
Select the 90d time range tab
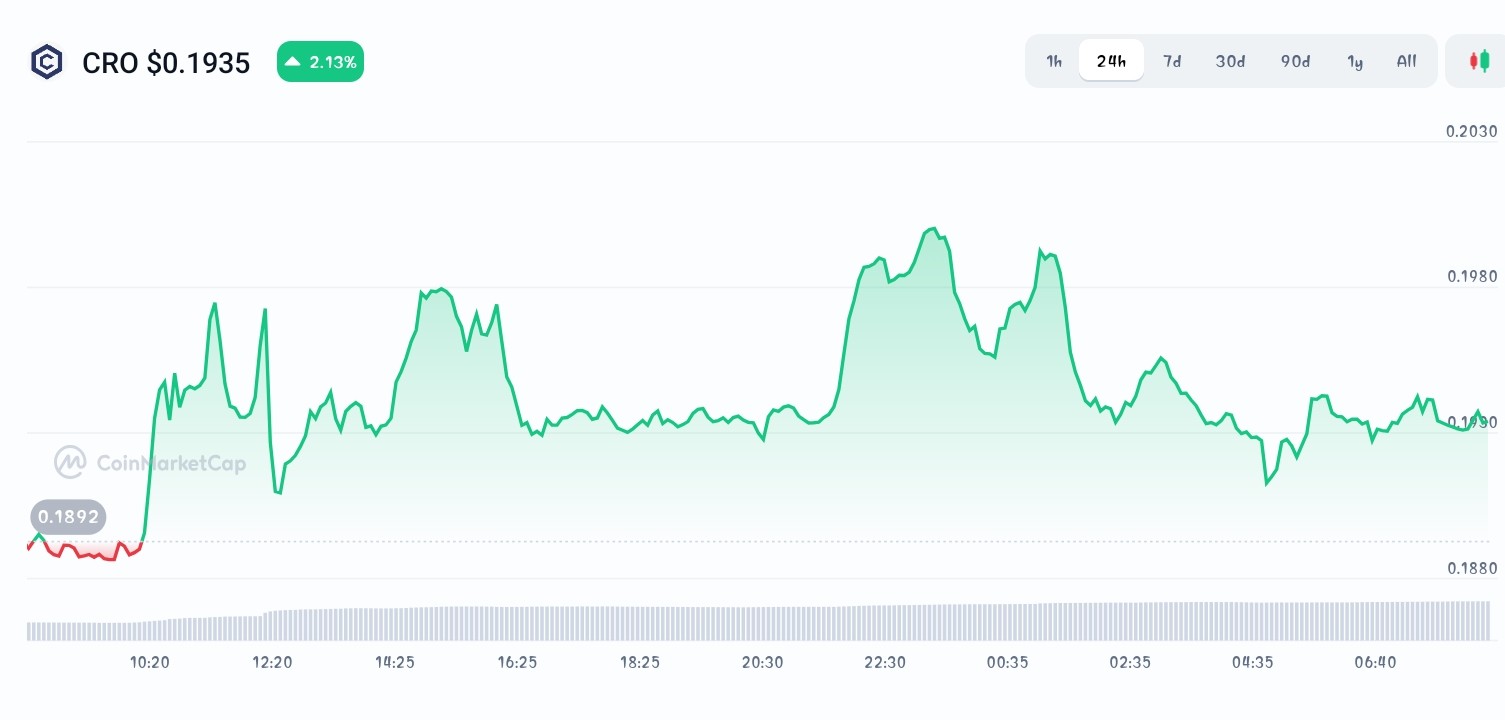click(x=1295, y=61)
